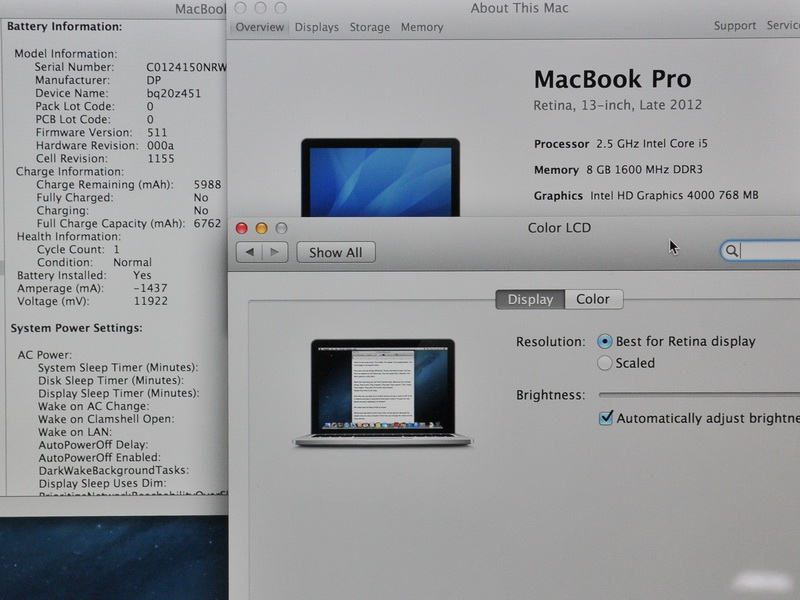This screenshot has height=600, width=800.
Task: Click the Wake on Clamshell Open row
Action: point(106,419)
